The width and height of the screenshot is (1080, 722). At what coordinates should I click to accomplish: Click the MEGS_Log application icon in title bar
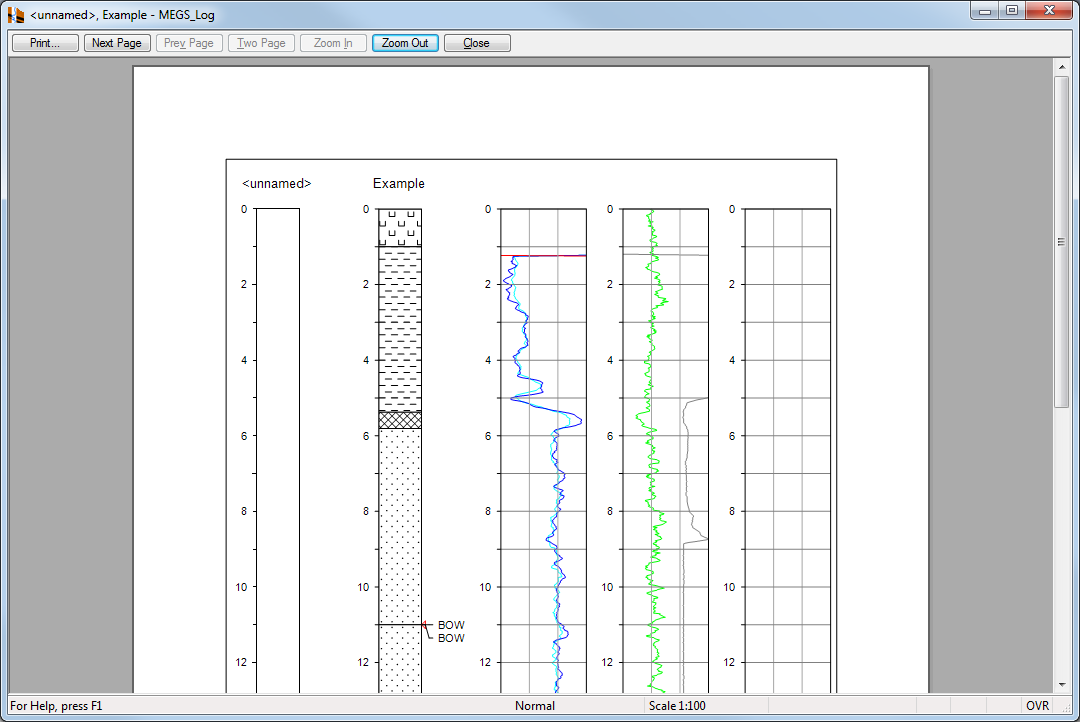point(16,15)
